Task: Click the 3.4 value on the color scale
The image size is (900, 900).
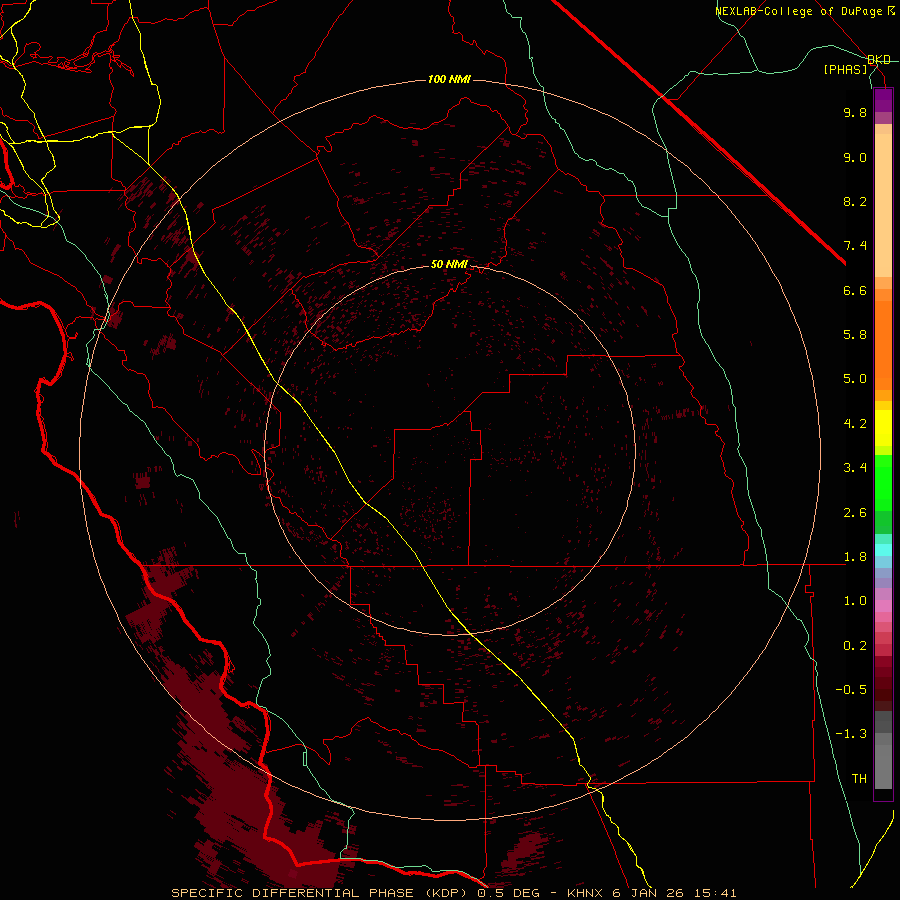Action: [x=855, y=468]
